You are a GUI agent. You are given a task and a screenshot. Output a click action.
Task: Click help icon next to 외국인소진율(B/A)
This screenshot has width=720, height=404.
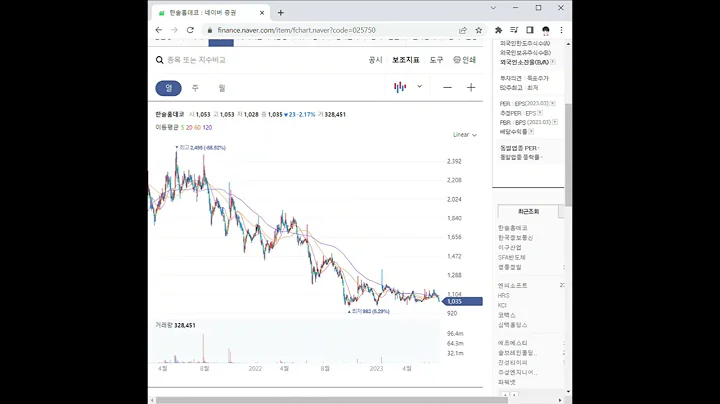click(553, 62)
